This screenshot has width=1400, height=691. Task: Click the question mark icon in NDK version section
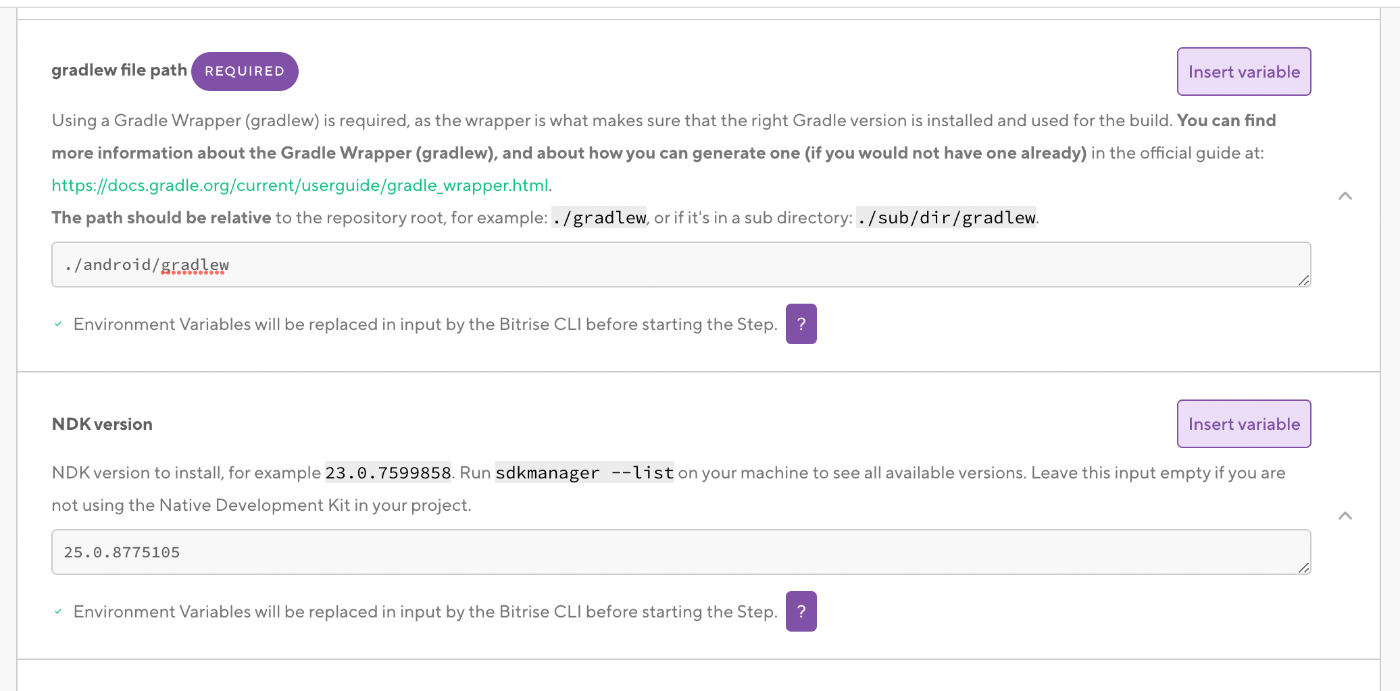pos(801,611)
